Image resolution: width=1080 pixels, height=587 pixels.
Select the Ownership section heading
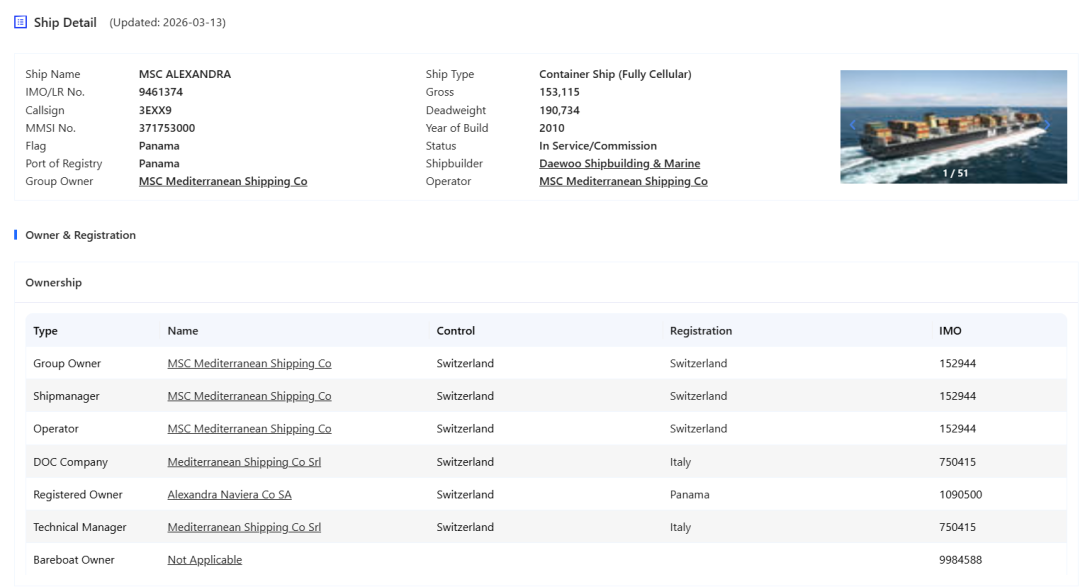pos(54,283)
